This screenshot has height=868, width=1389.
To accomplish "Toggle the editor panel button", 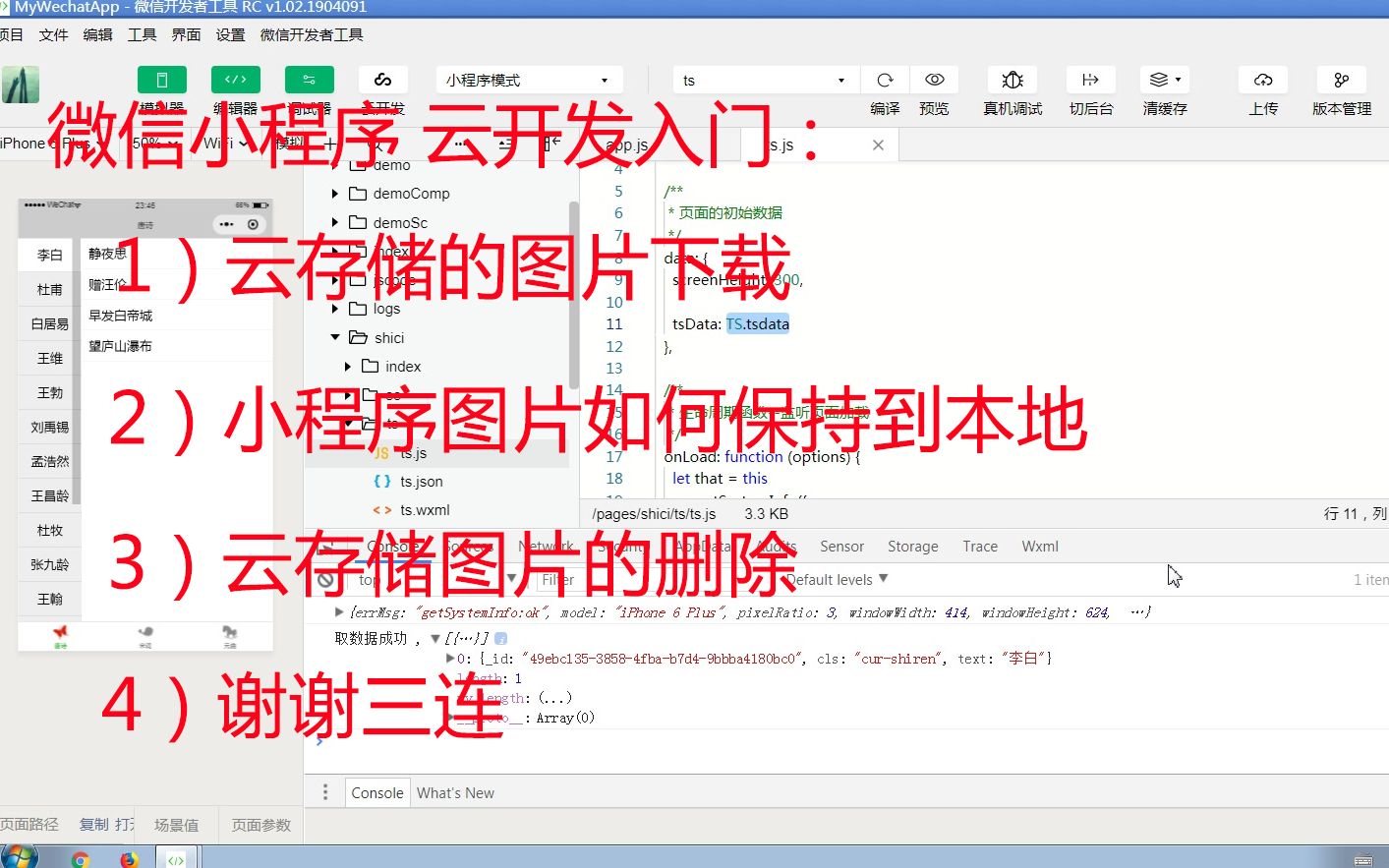I will coord(236,80).
